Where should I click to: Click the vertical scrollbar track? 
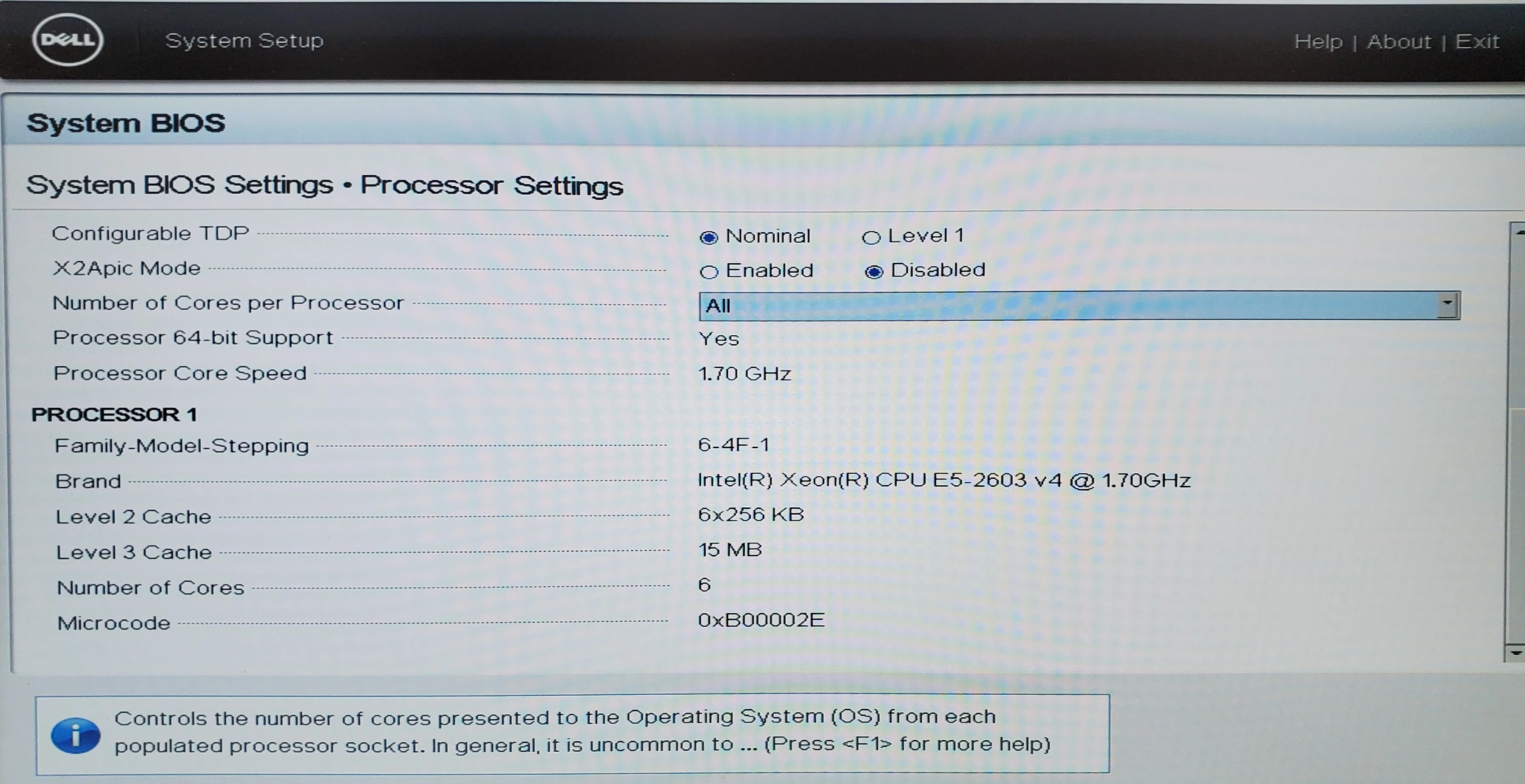coord(1516,443)
